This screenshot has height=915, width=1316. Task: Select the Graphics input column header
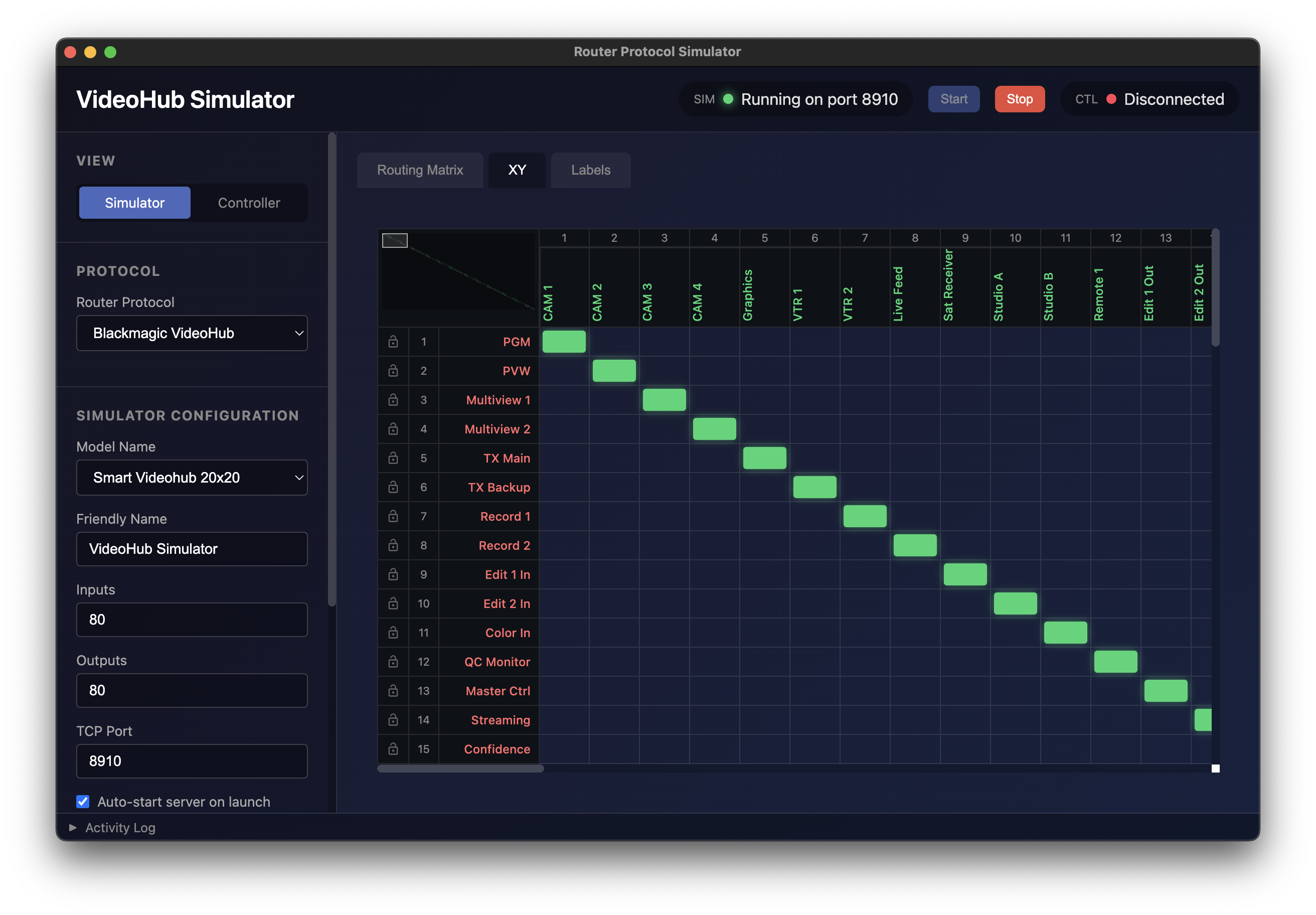click(x=765, y=287)
